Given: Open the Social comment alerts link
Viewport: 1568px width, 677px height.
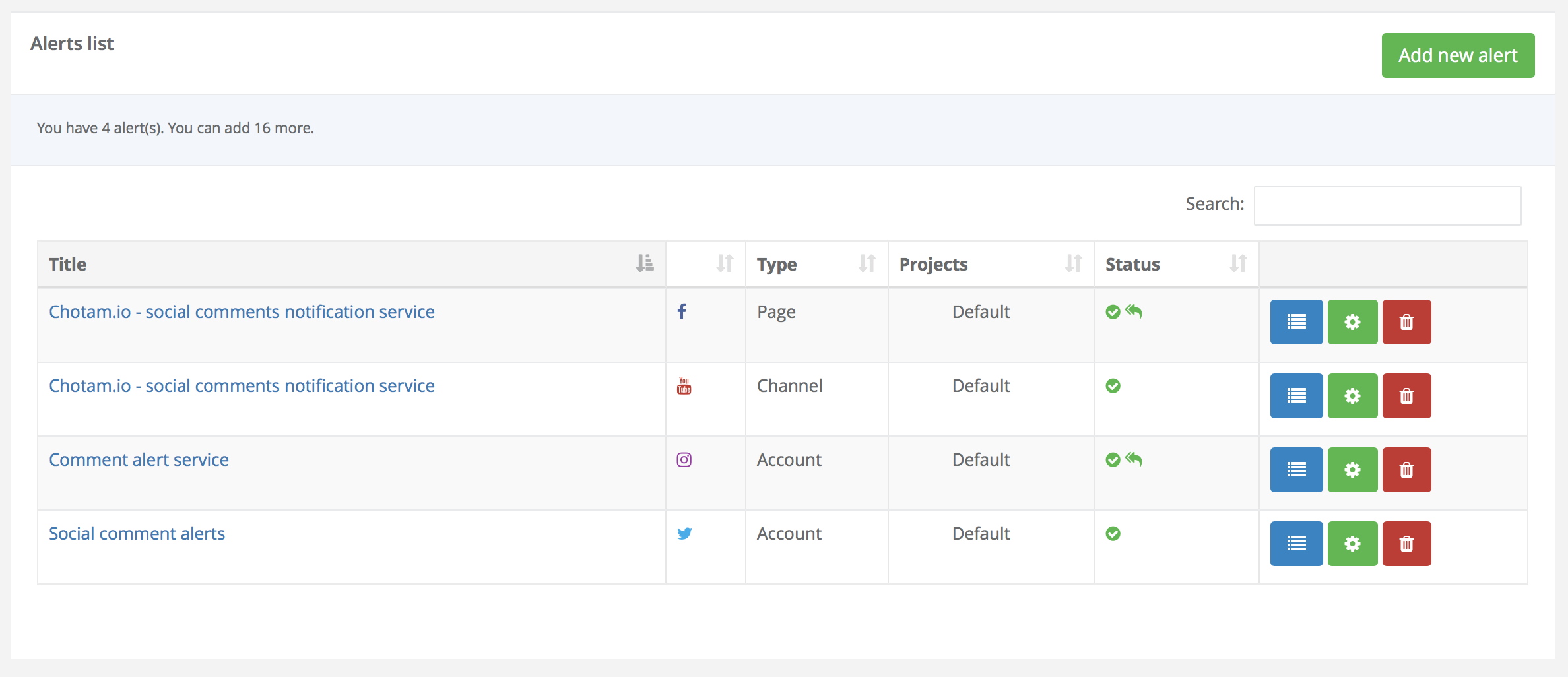Looking at the screenshot, I should click(137, 534).
